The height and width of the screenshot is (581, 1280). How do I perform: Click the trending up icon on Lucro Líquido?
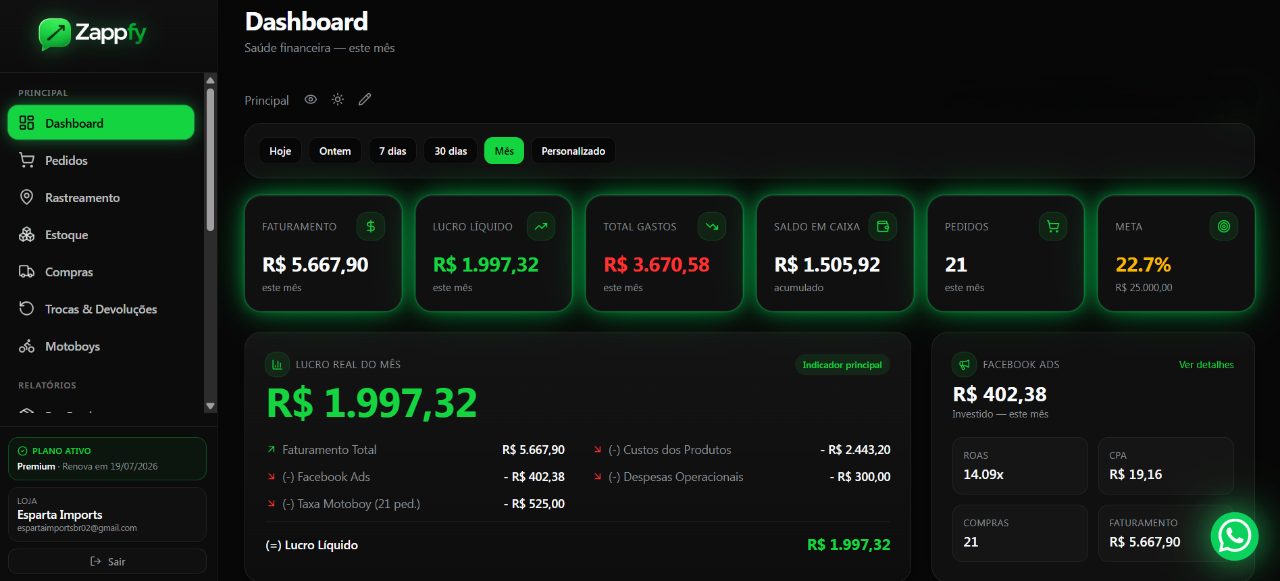[541, 227]
